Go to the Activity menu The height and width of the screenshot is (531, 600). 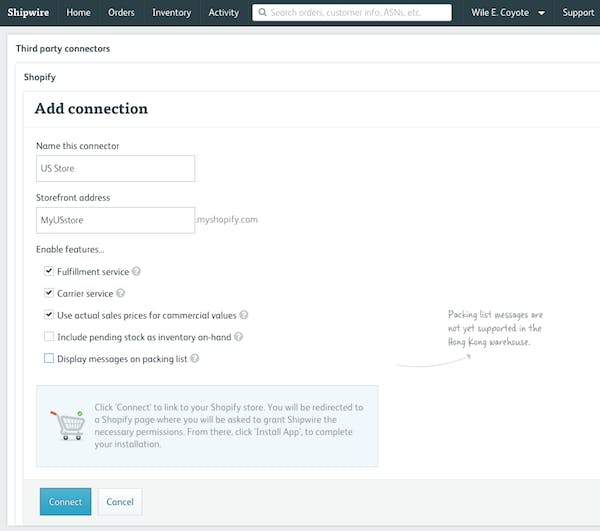(223, 13)
